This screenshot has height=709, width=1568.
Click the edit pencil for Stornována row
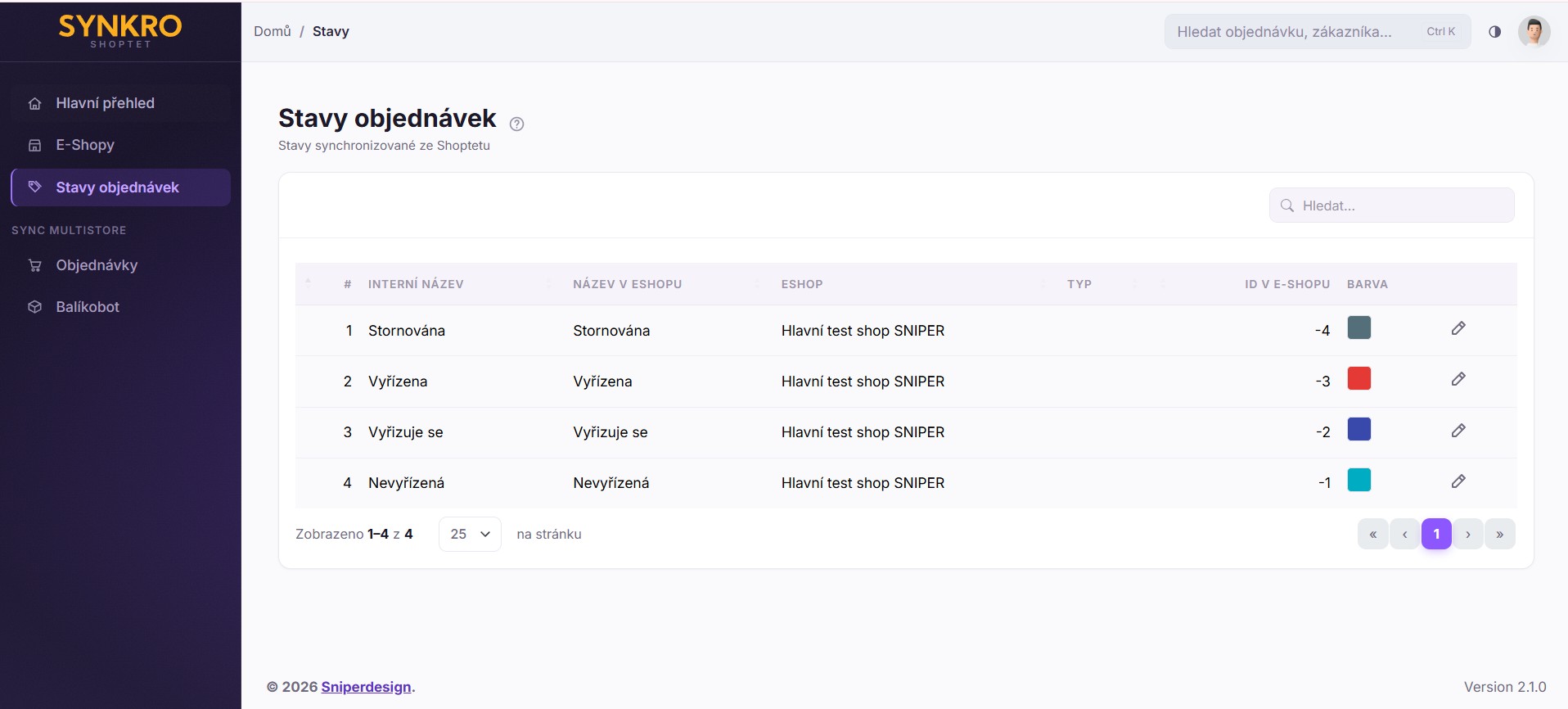tap(1458, 328)
